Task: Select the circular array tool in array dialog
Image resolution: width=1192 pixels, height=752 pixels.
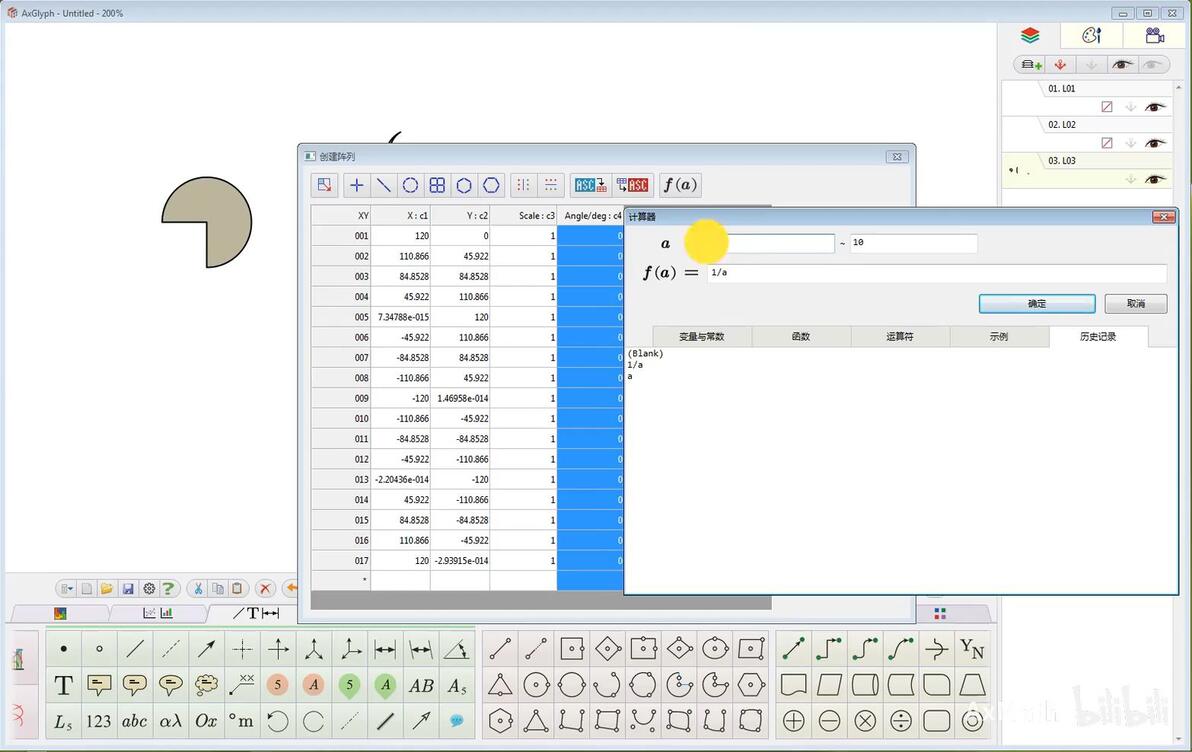Action: 411,185
